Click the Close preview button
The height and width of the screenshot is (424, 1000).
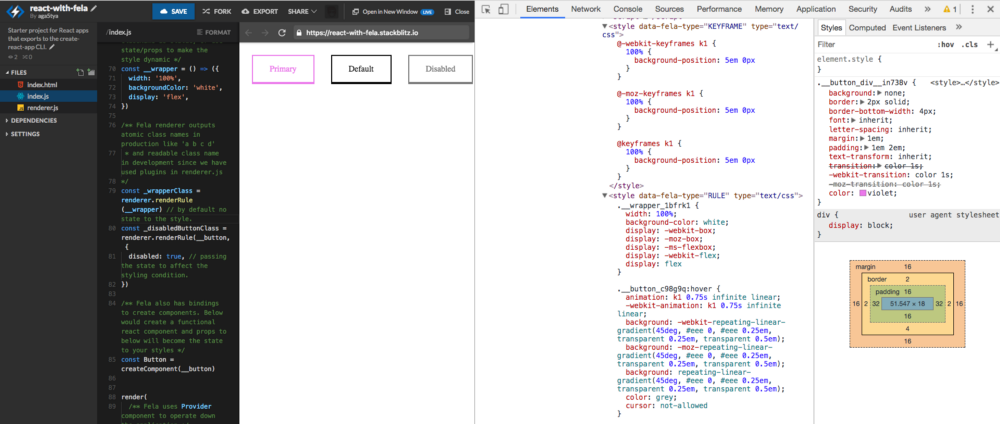tap(456, 11)
